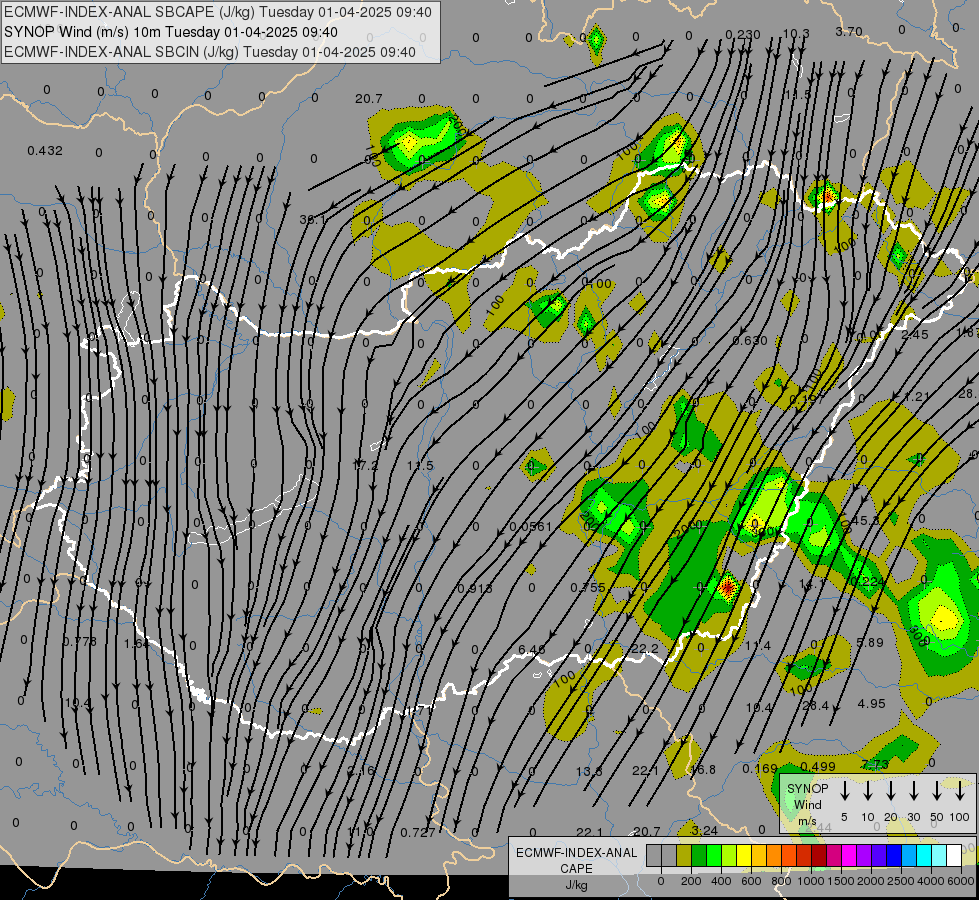Pick the dark green CAPE legend swatch
Screen dimensions: 979x900
(699, 855)
